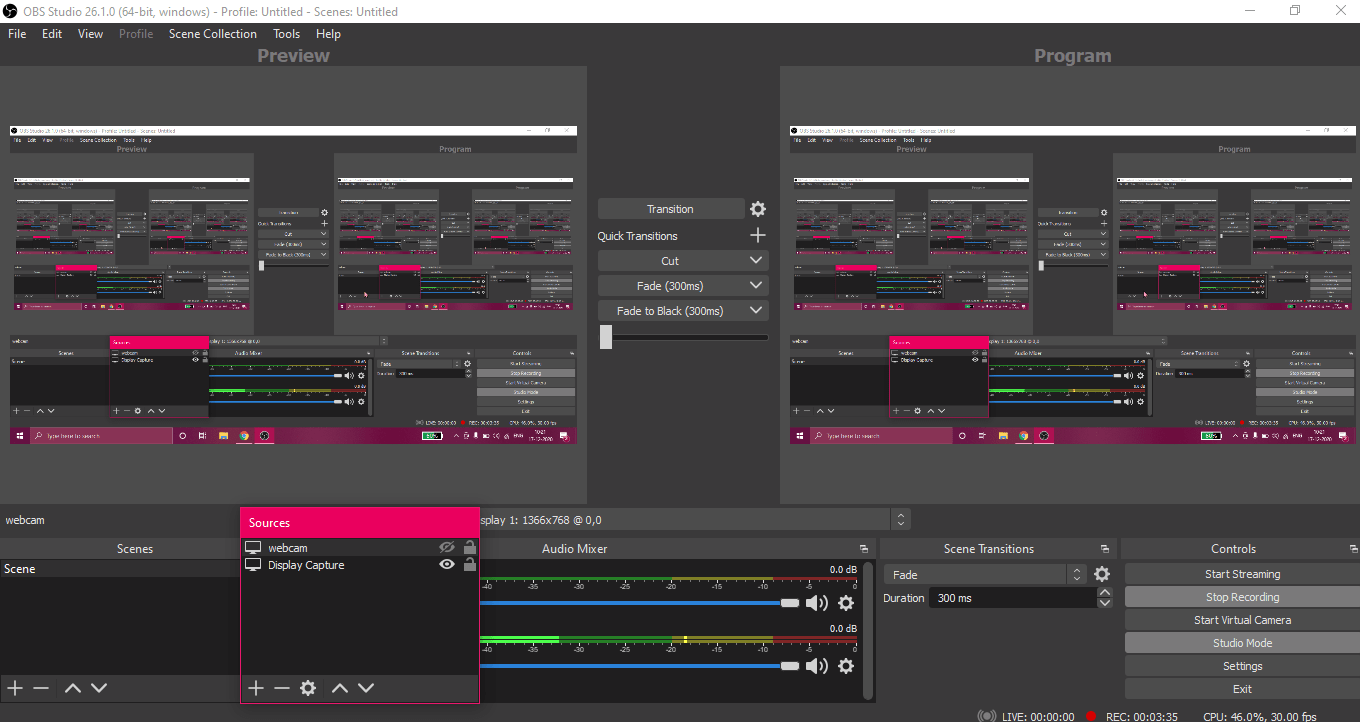This screenshot has height=722, width=1360.
Task: Click the transition T-bar slider handle
Action: 606,337
